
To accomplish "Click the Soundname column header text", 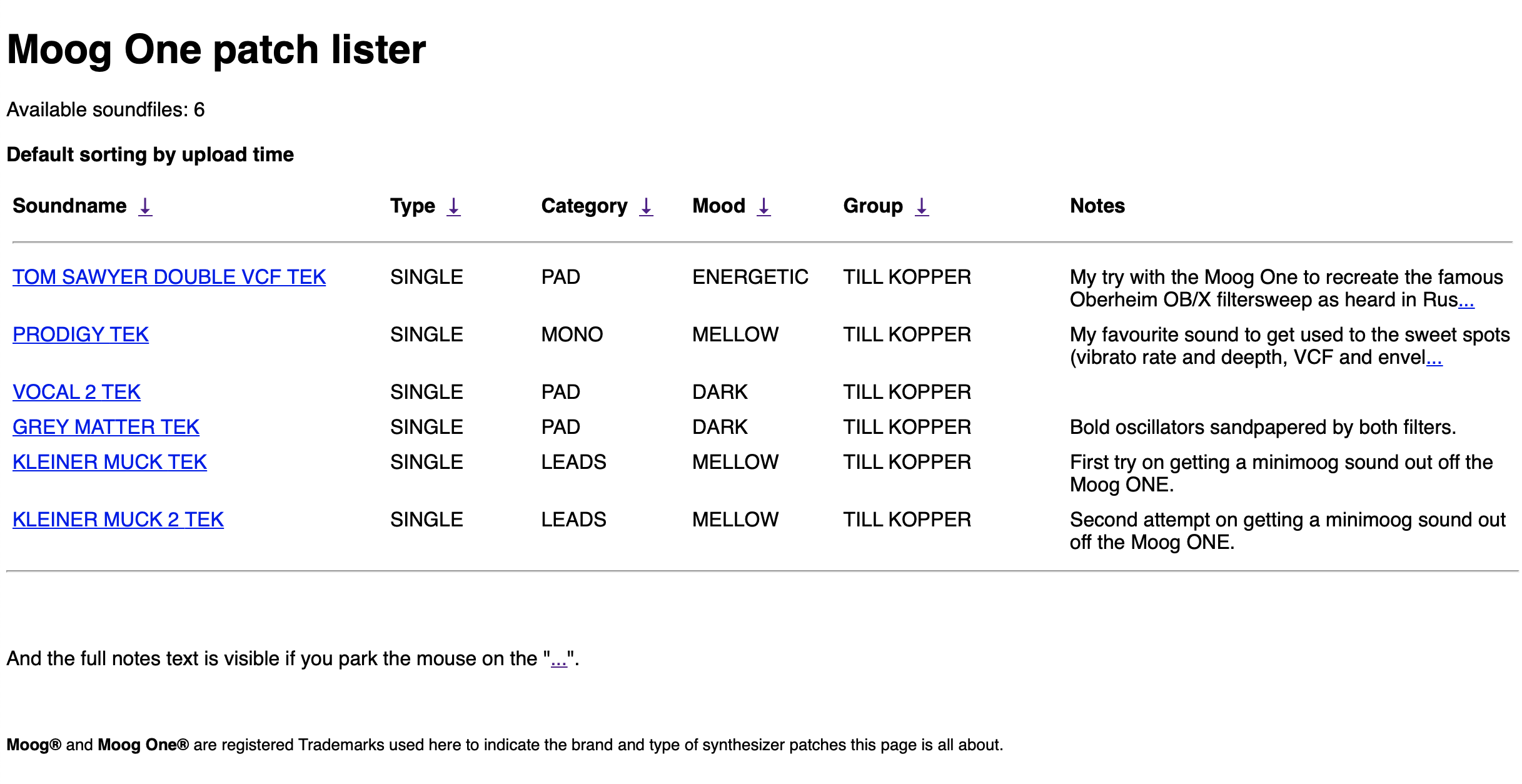I will (69, 206).
